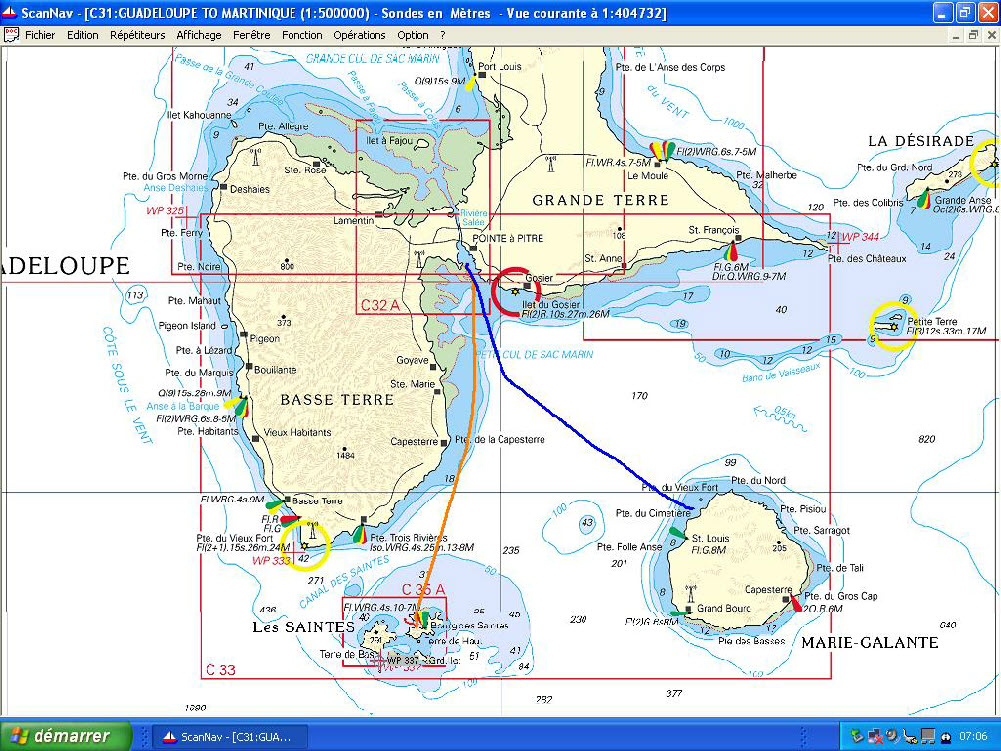Restore the inner chart document window

pos(973,35)
